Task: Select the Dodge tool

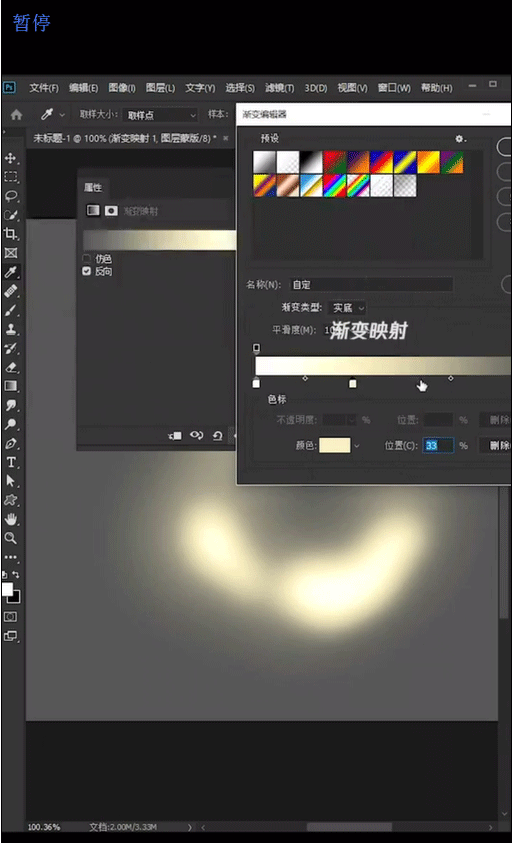Action: pos(10,424)
